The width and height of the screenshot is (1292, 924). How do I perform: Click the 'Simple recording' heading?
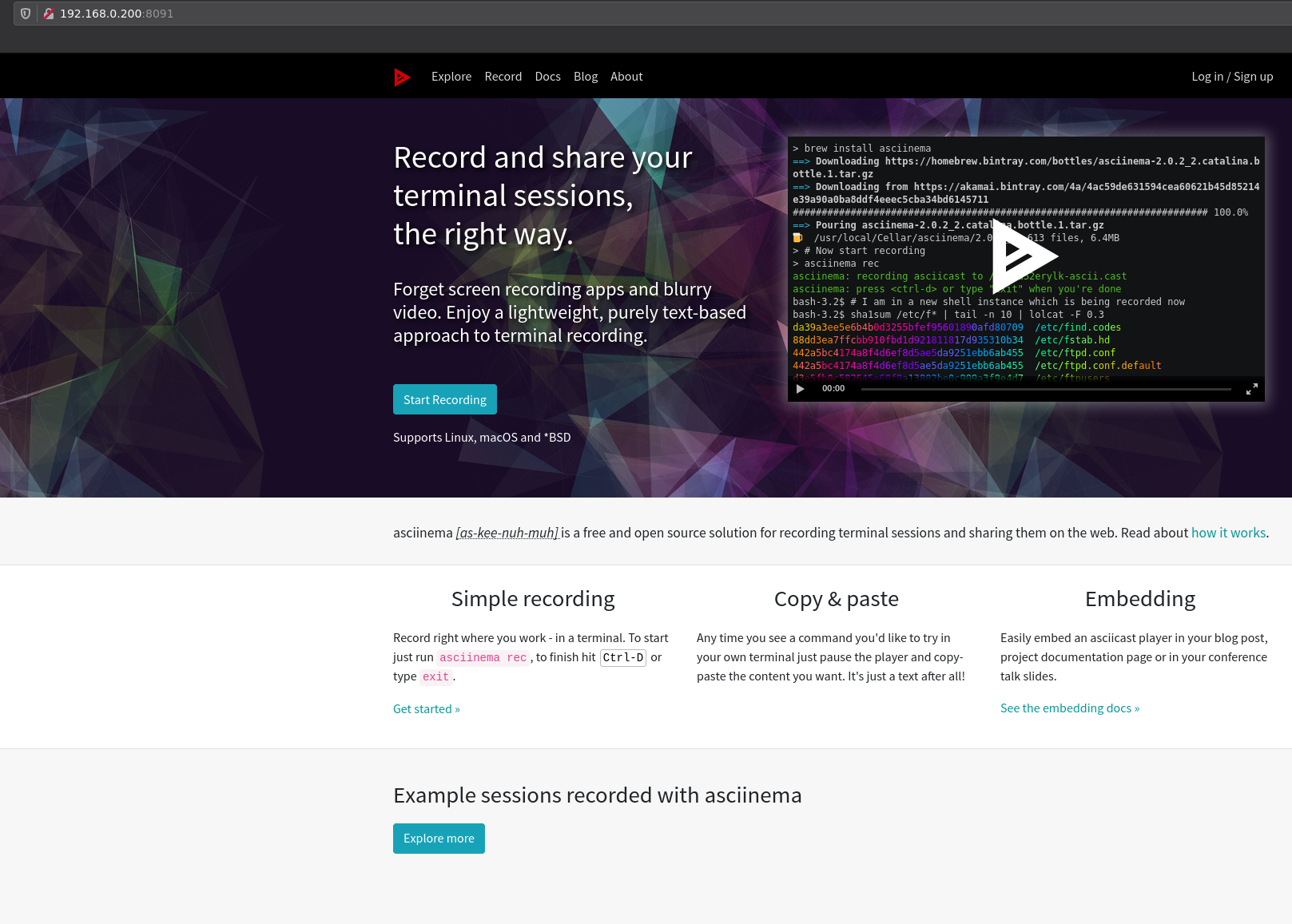(533, 599)
